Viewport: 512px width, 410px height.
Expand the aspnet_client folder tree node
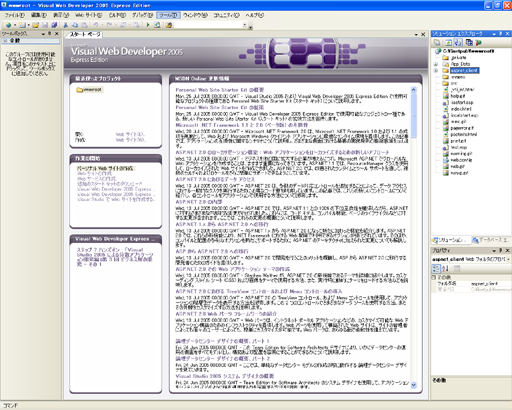(x=436, y=70)
